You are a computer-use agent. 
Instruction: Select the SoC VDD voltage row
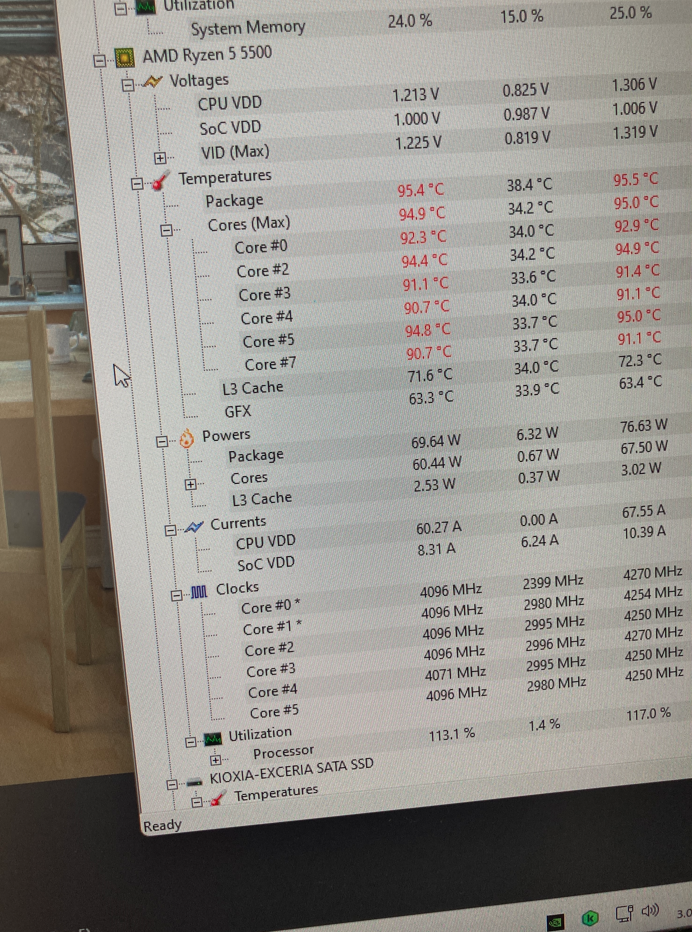pyautogui.click(x=230, y=128)
